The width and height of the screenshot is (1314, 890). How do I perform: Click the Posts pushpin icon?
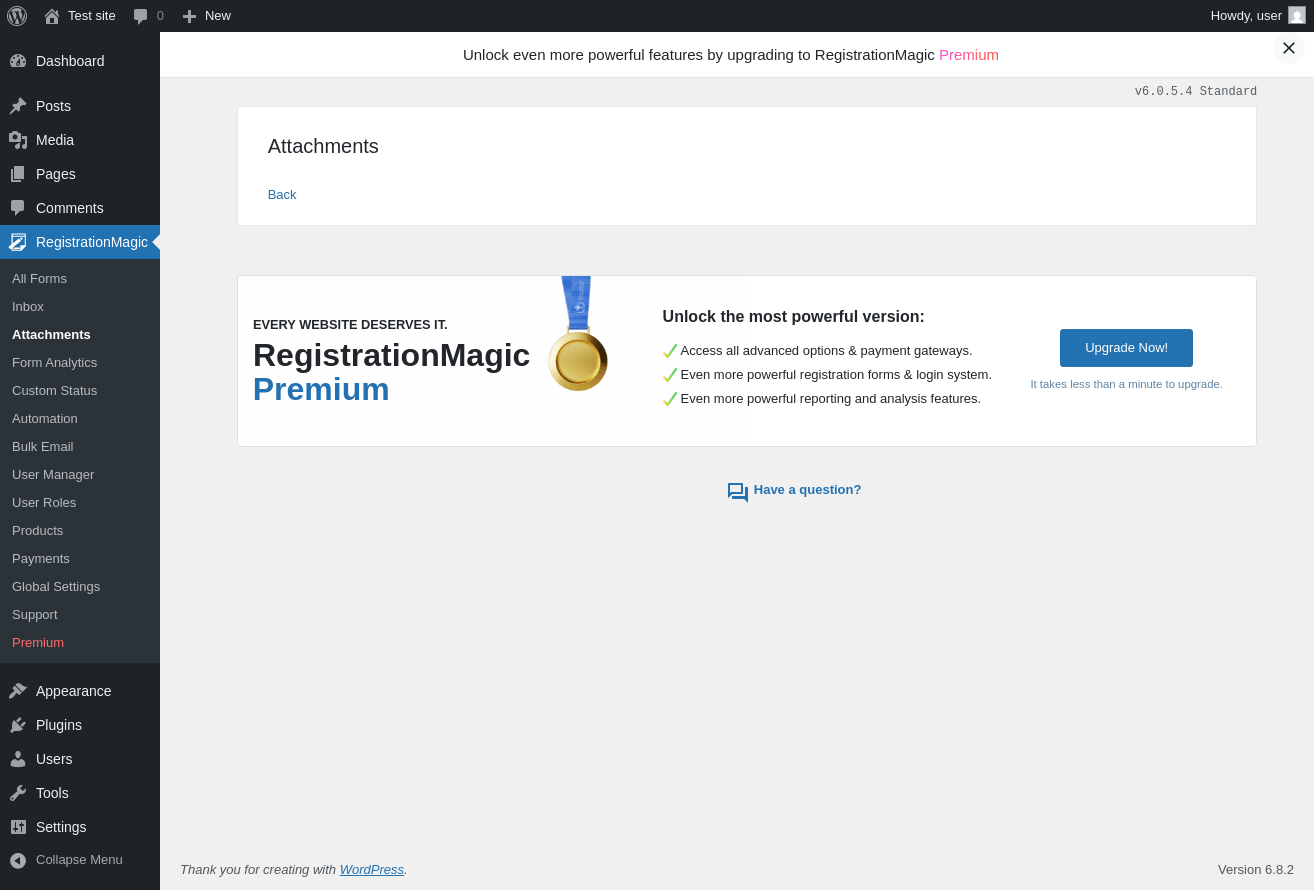(x=18, y=106)
